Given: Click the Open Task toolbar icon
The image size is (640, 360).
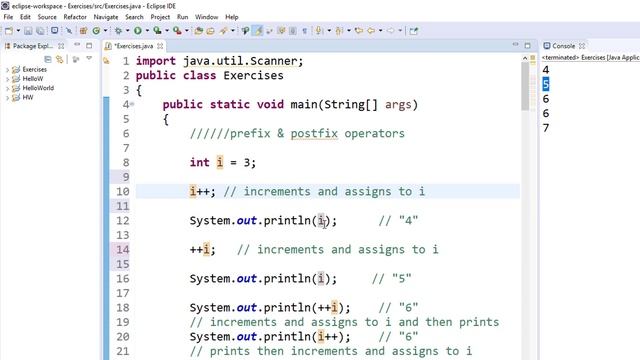Looking at the screenshot, I should [210, 31].
